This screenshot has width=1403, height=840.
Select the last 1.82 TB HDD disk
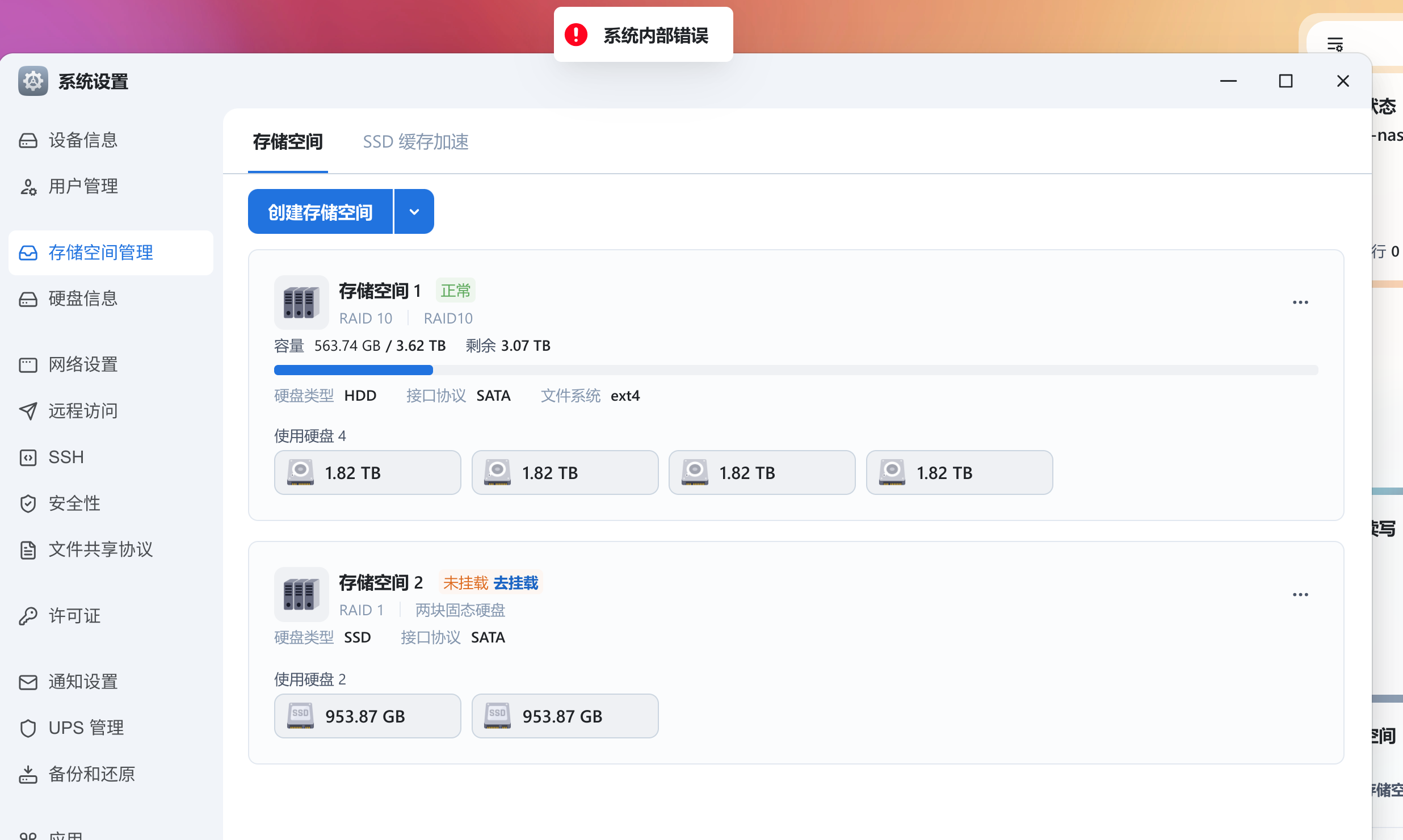pyautogui.click(x=959, y=473)
